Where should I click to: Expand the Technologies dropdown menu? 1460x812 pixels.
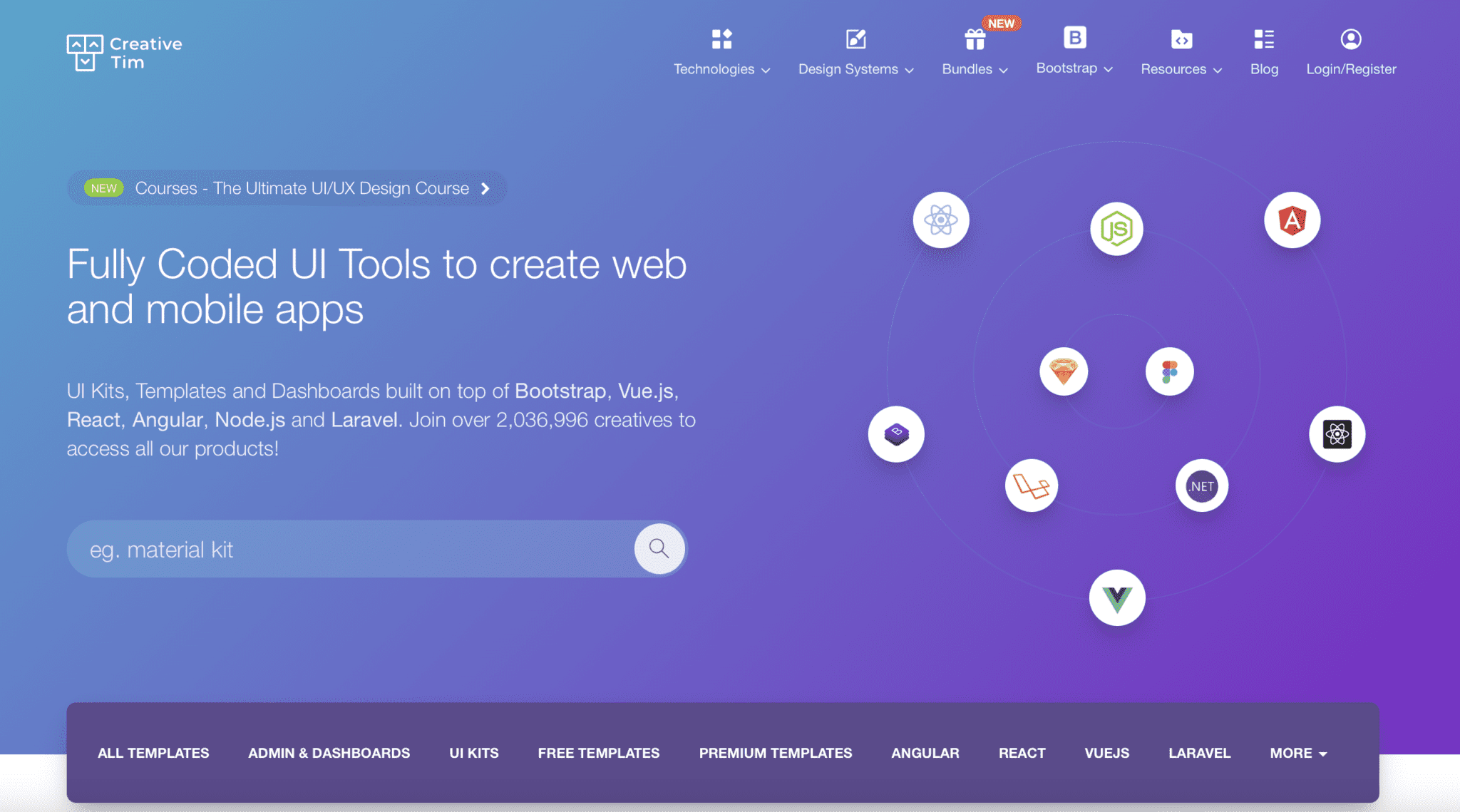pyautogui.click(x=721, y=69)
